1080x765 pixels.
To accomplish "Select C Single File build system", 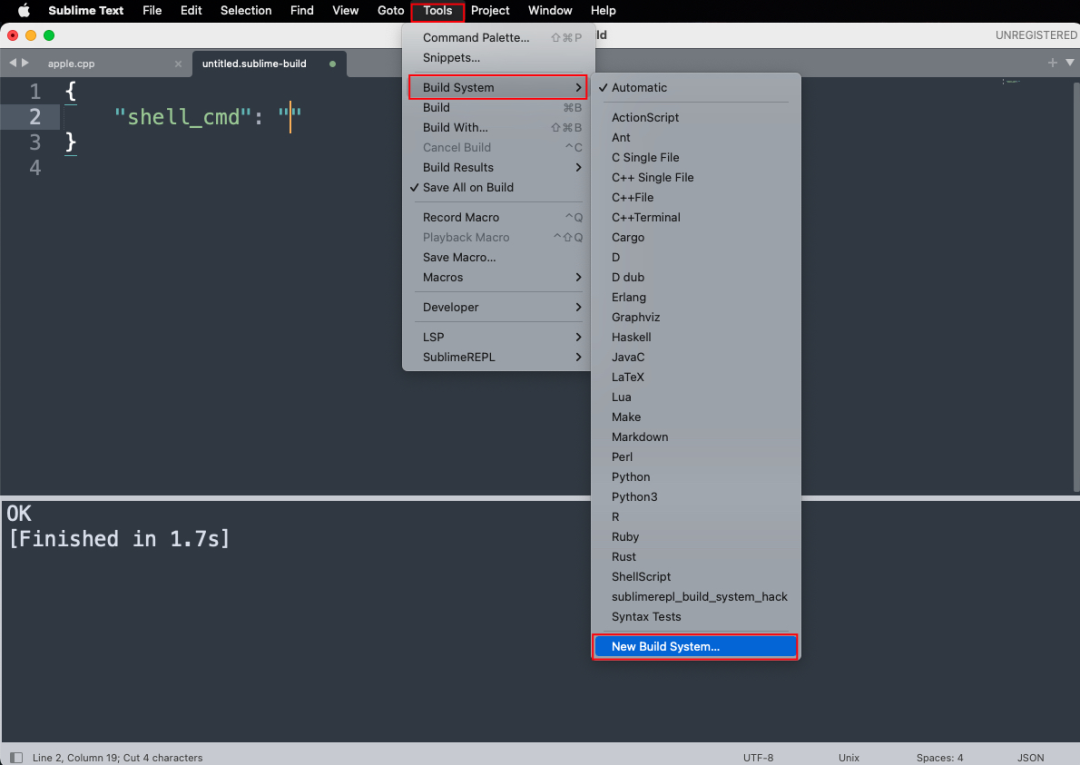I will (x=696, y=157).
